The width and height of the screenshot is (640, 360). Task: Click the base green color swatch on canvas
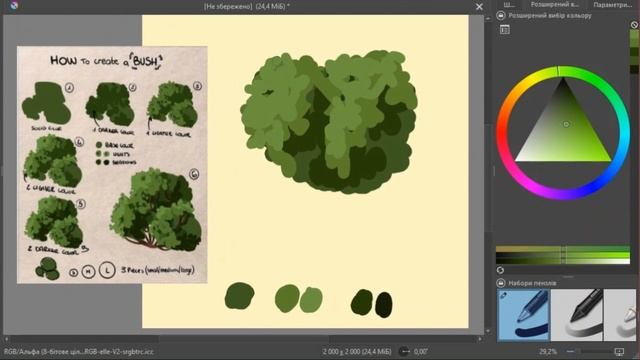pyautogui.click(x=240, y=296)
